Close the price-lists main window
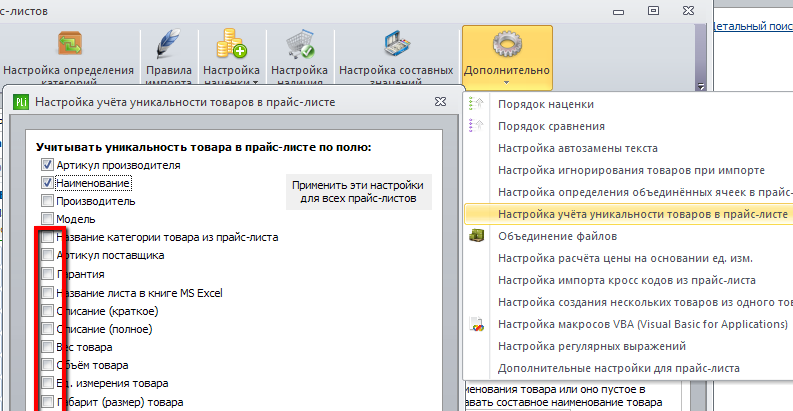Viewport: 793px width, 411px height. 688,10
